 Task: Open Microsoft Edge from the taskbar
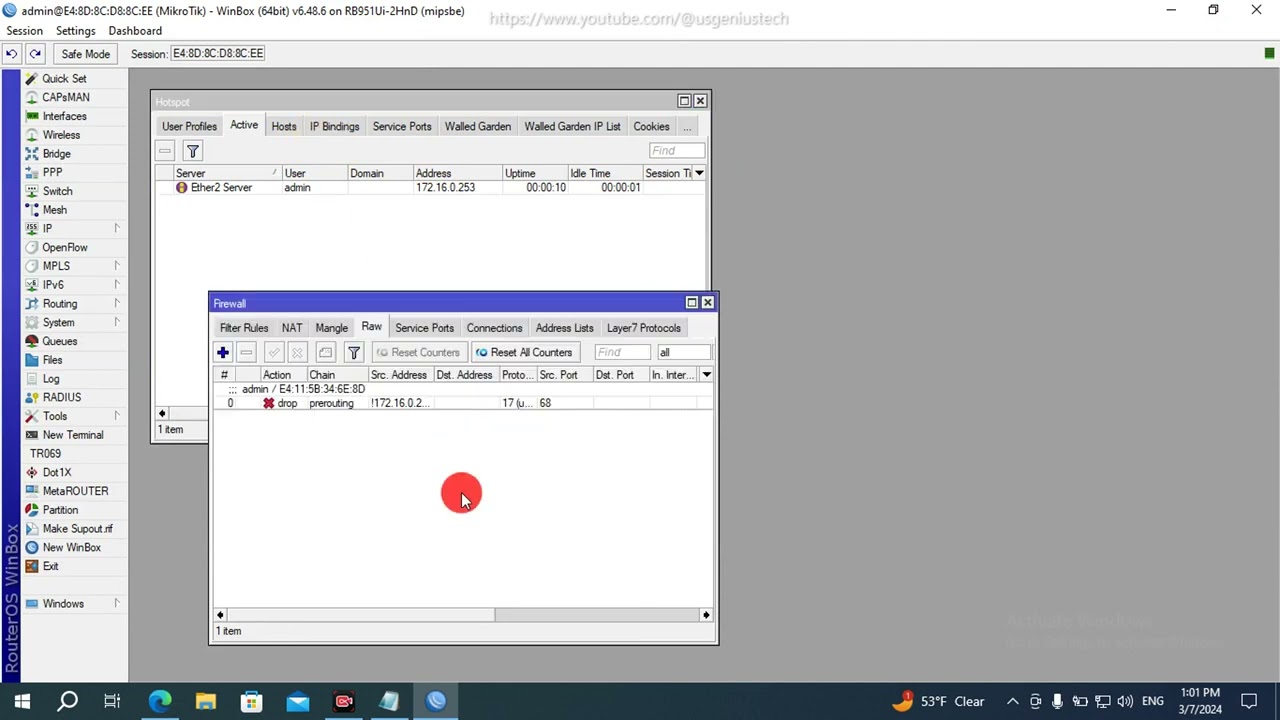160,701
